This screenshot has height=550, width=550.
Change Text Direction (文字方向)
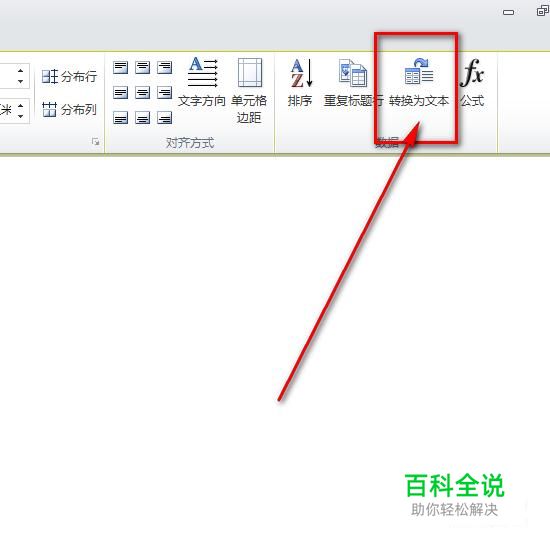[x=202, y=82]
